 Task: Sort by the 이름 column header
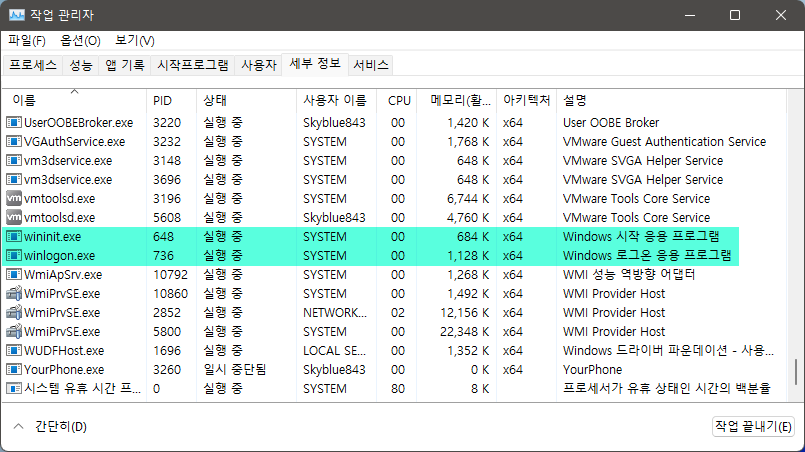(74, 101)
